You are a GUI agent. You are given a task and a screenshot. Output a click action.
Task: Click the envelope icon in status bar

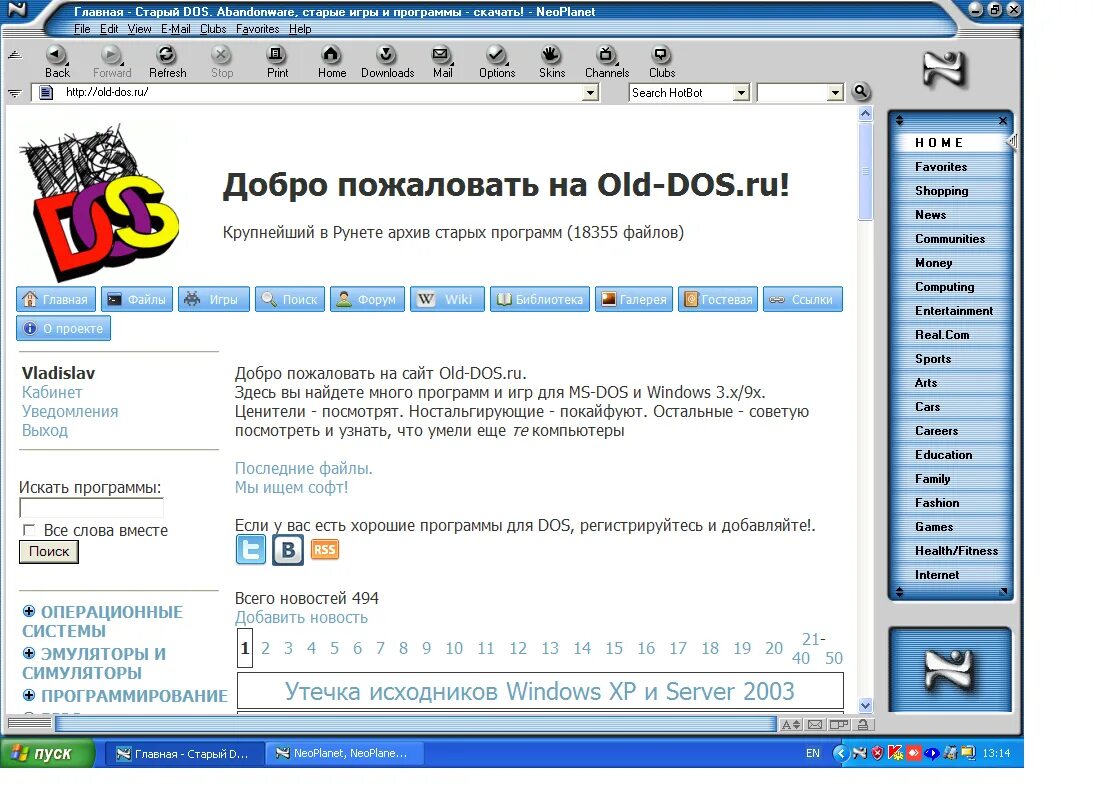(x=814, y=725)
